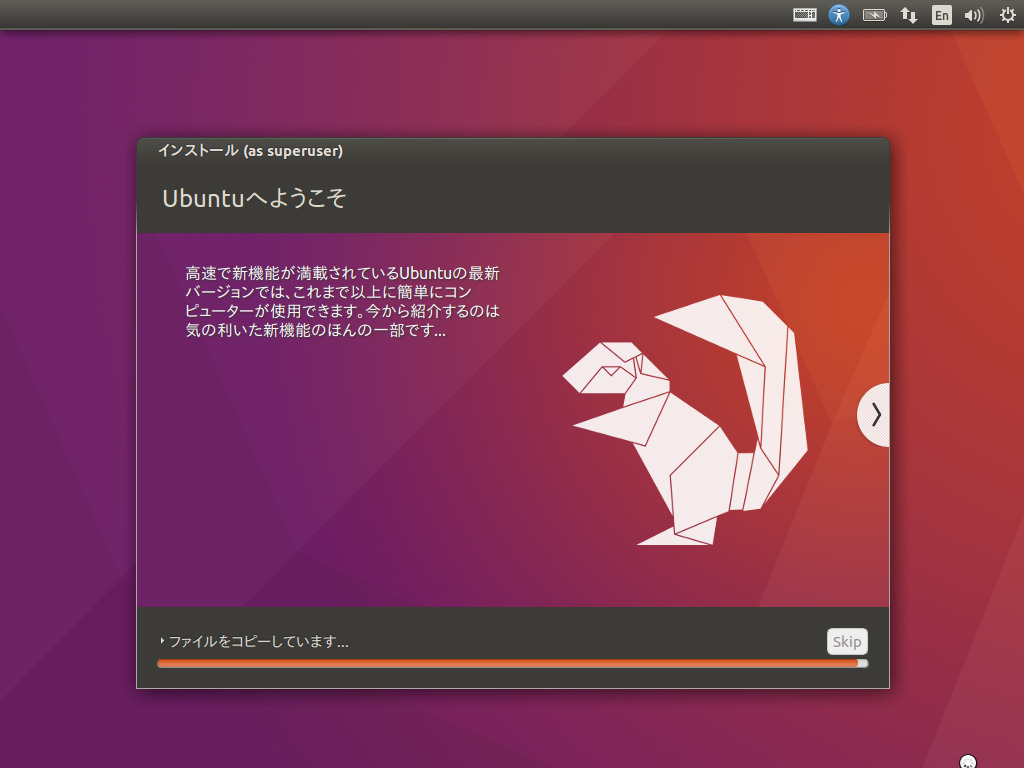Open the accessibility menu icon

839,14
